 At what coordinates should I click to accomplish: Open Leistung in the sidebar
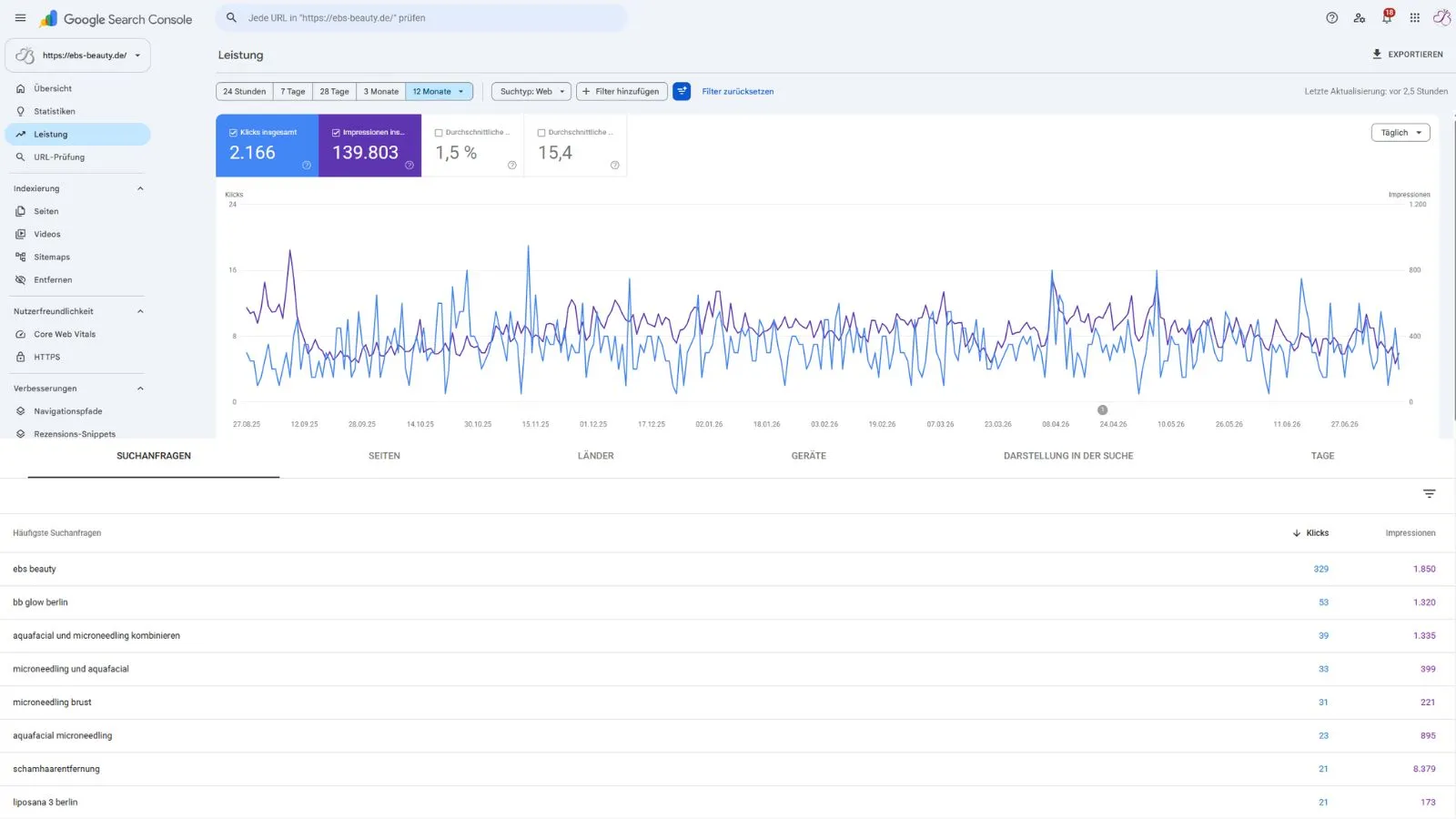[78, 134]
